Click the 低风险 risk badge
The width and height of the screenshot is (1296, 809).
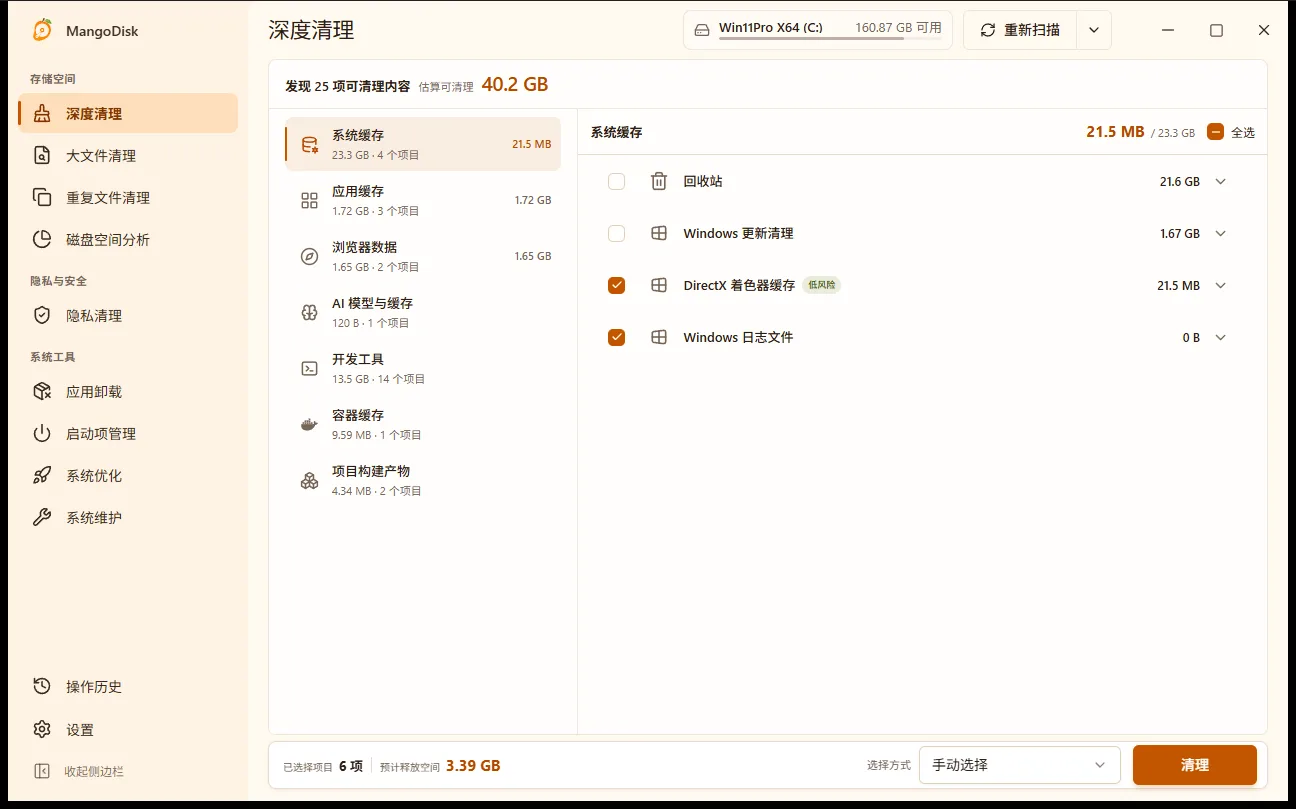point(821,286)
